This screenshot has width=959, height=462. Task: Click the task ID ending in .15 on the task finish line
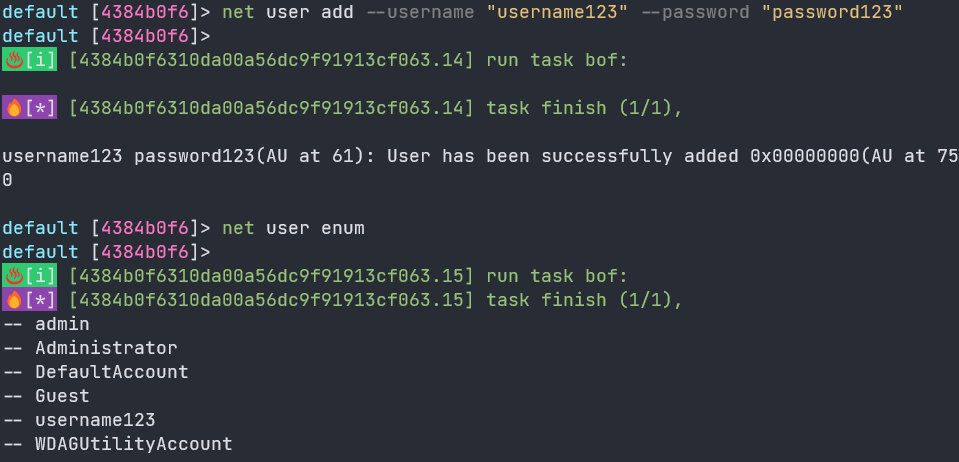[272, 300]
